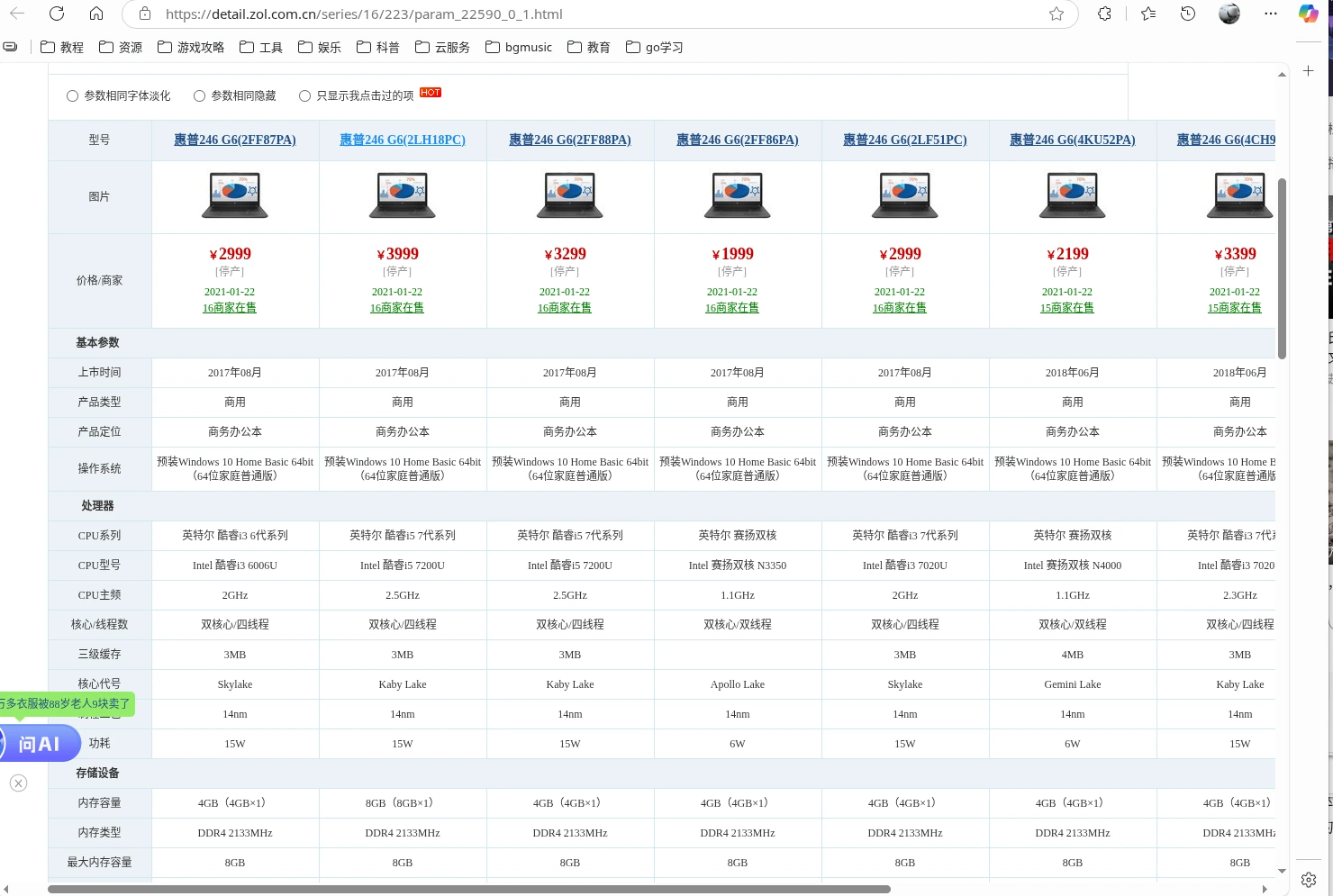
Task: Open the Copilot sidebar icon
Action: (1308, 14)
